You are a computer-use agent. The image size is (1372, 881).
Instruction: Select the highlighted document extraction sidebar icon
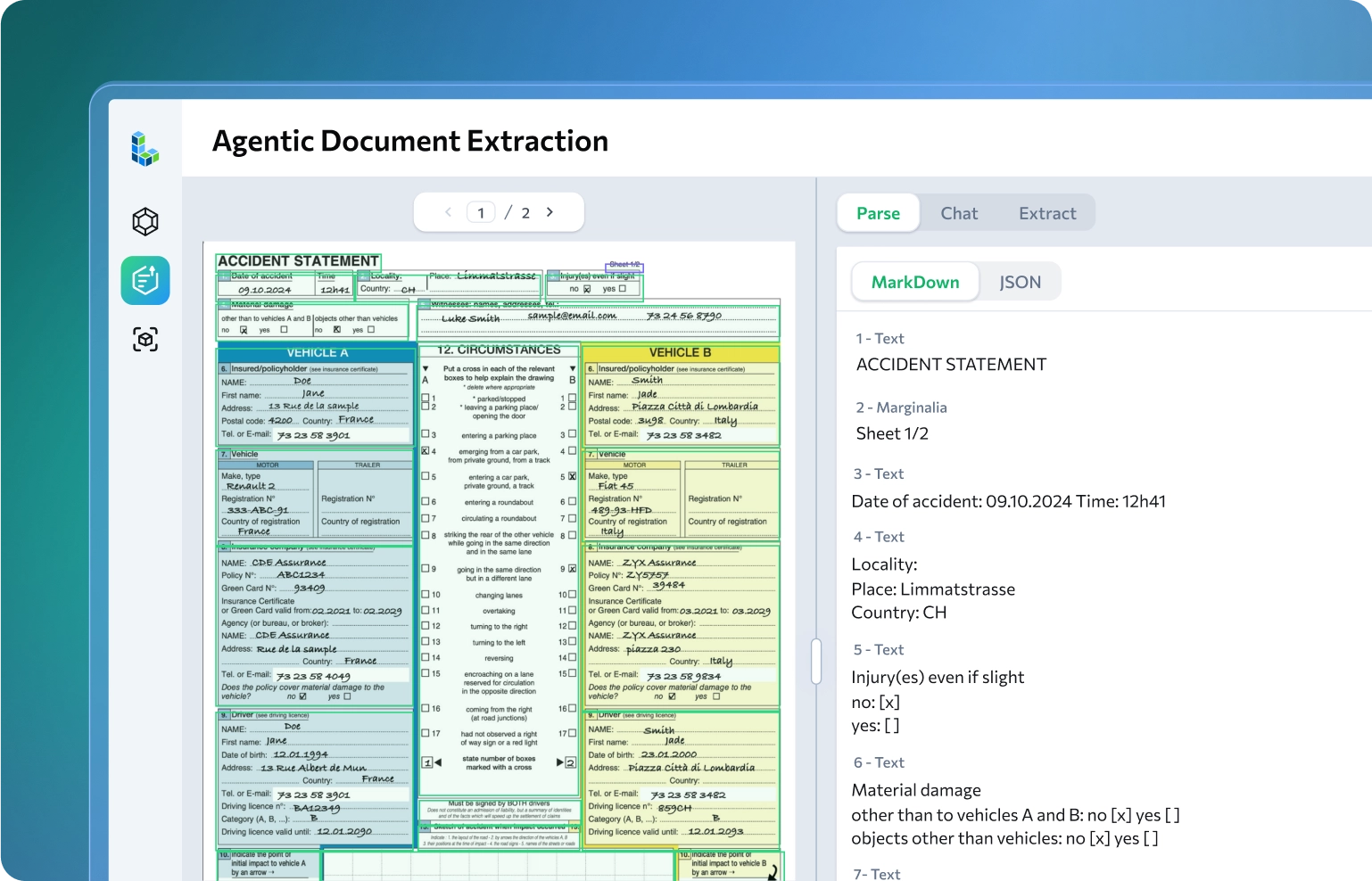point(145,281)
